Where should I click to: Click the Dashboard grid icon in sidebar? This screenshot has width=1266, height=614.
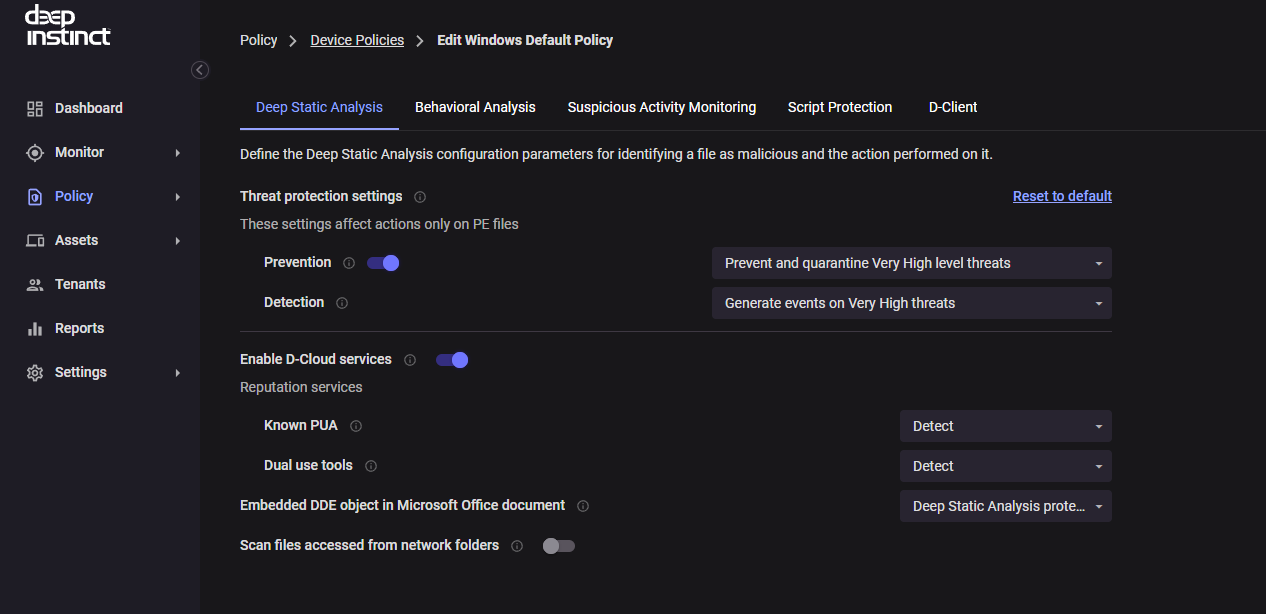coord(35,109)
